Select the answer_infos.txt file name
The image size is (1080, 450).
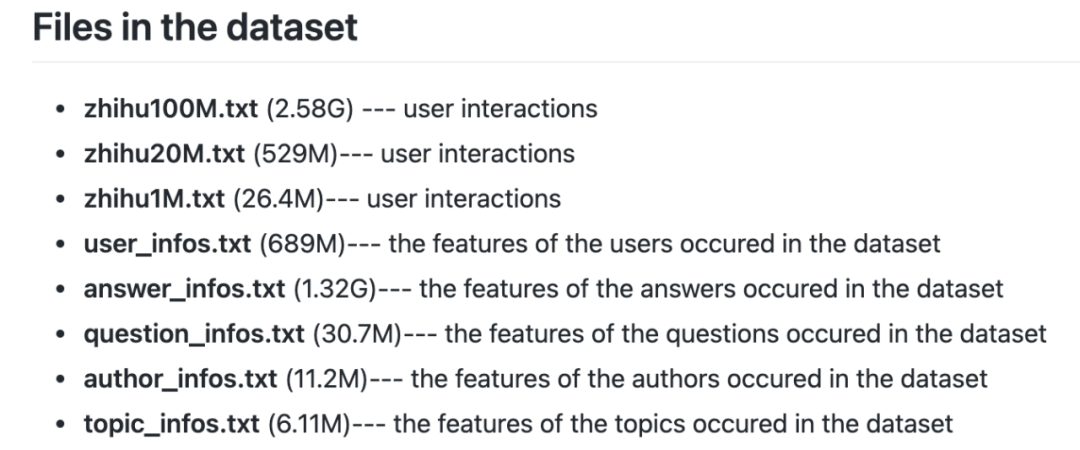184,289
